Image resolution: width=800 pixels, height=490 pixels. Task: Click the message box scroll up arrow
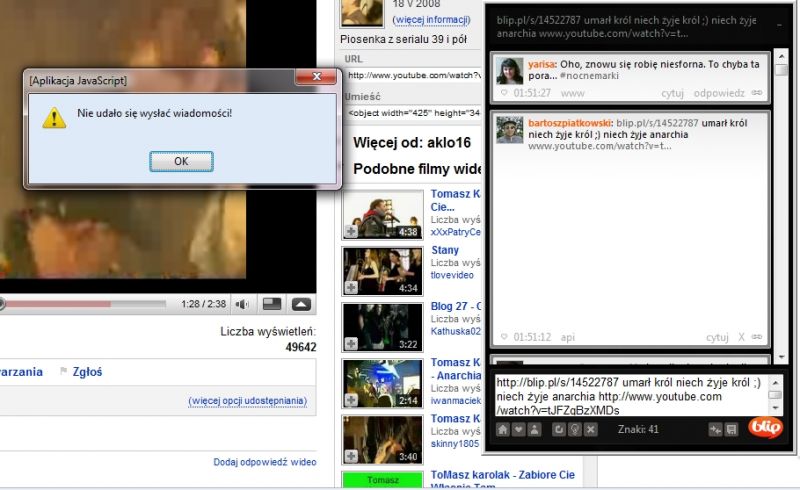point(775,382)
